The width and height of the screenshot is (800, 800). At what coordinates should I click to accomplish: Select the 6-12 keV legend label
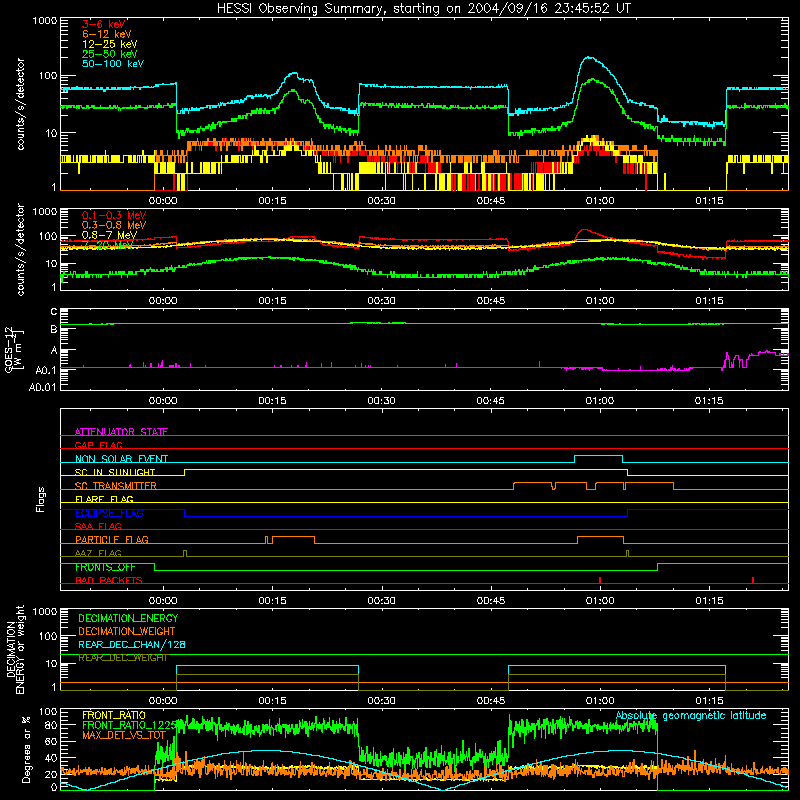click(106, 34)
